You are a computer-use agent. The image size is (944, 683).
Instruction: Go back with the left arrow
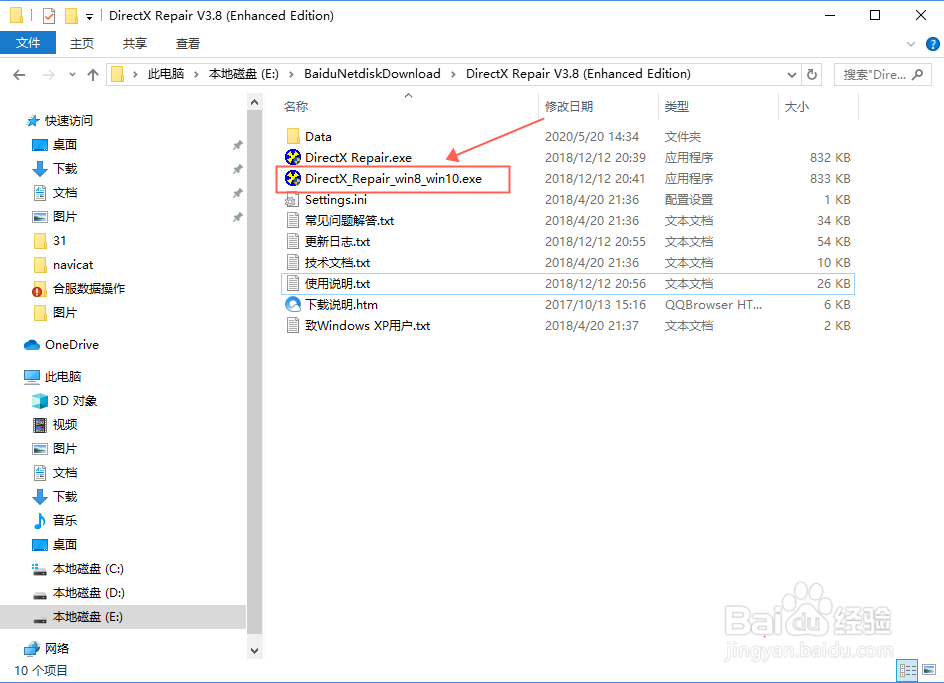[x=19, y=75]
